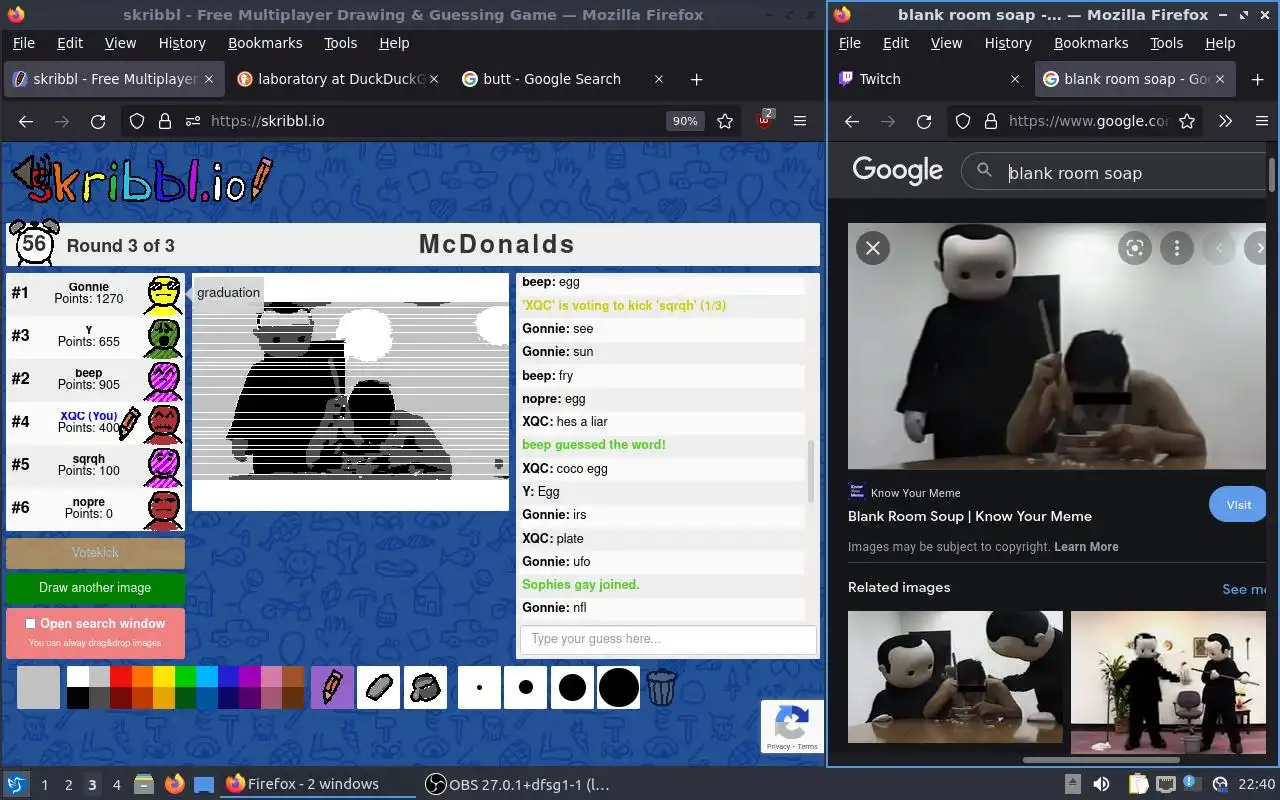Screen dimensions: 1280x800
Task: Open the three-dot image options menu
Action: tap(1177, 248)
